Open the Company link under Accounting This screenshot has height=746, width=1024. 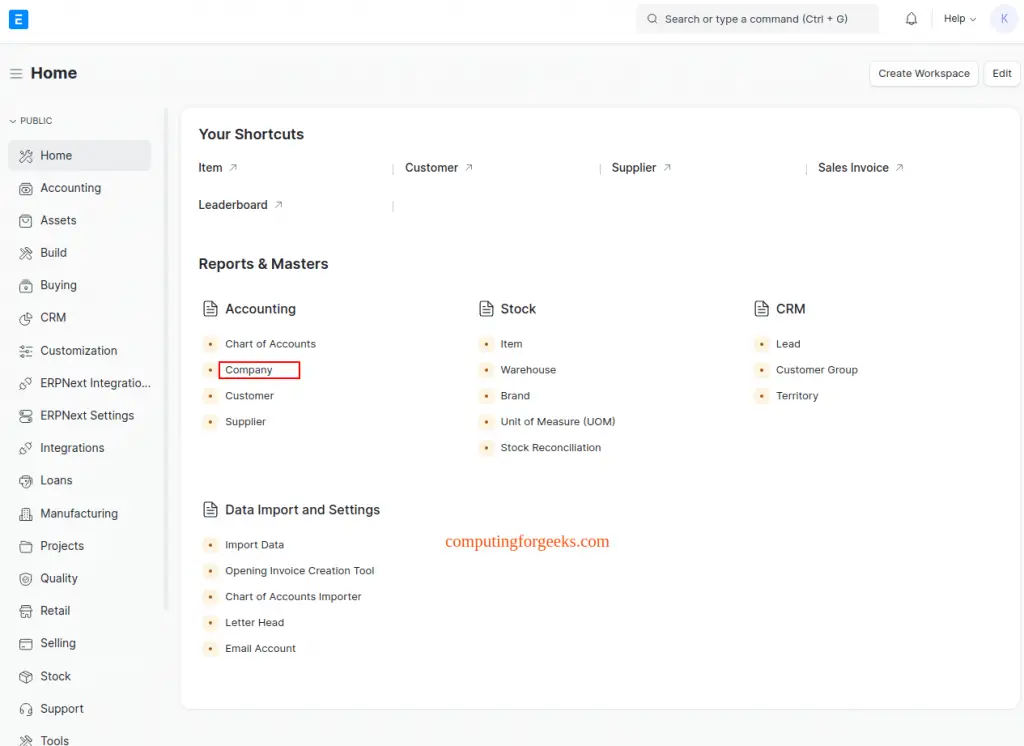[249, 370]
